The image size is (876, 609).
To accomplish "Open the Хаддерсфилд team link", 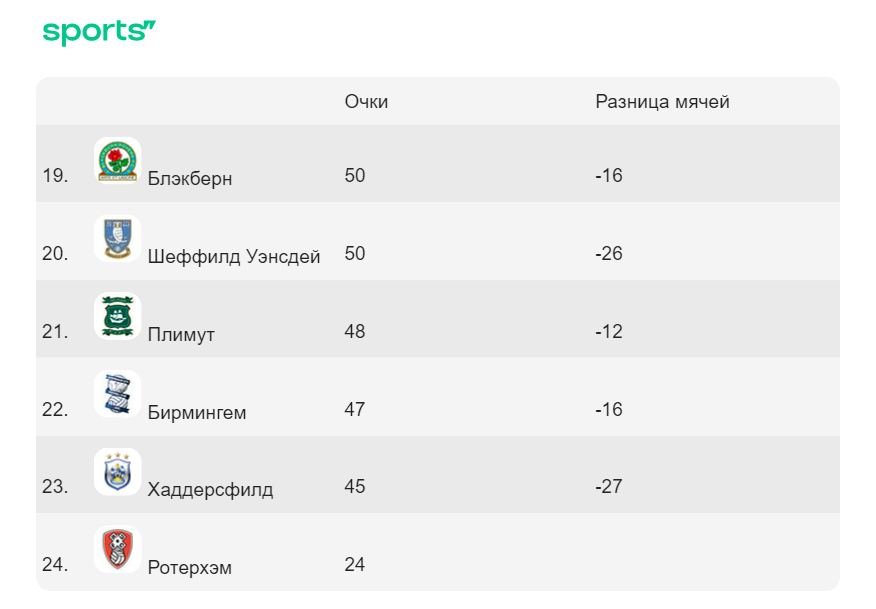I will 210,490.
